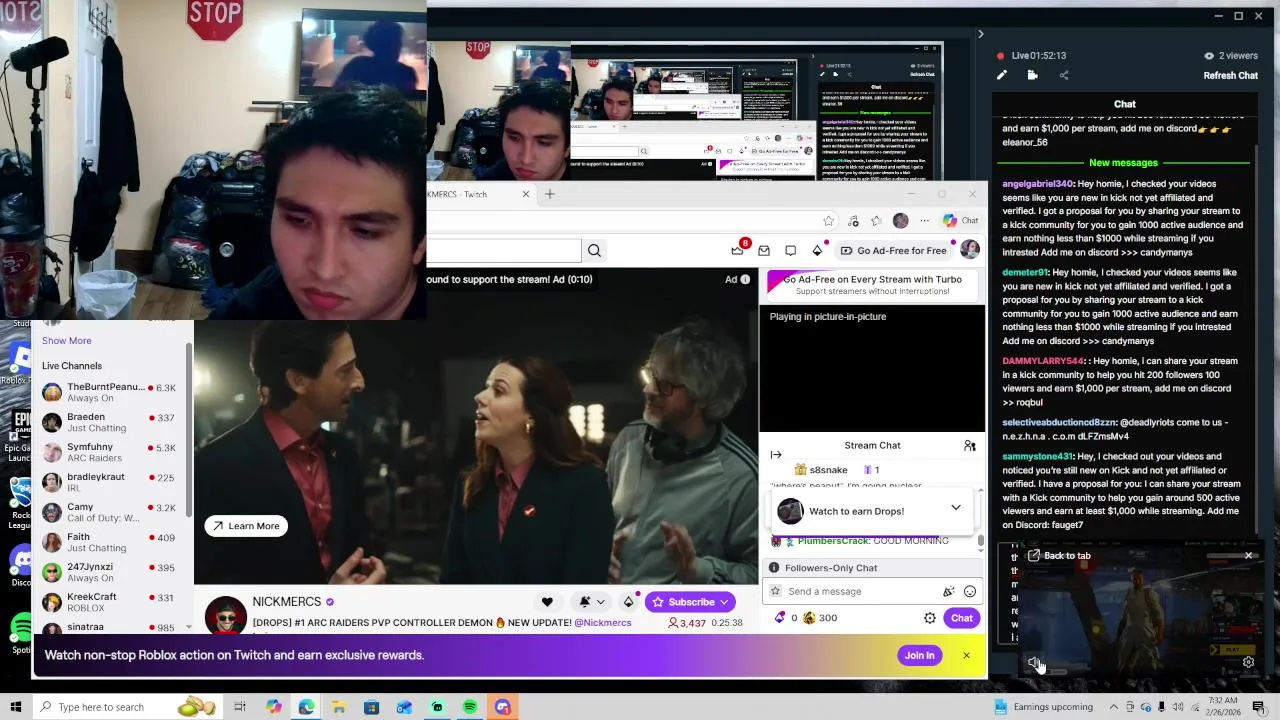Screen dimensions: 1280x720
Task: Click the Bits diamond beside Subscribe
Action: pyautogui.click(x=628, y=602)
